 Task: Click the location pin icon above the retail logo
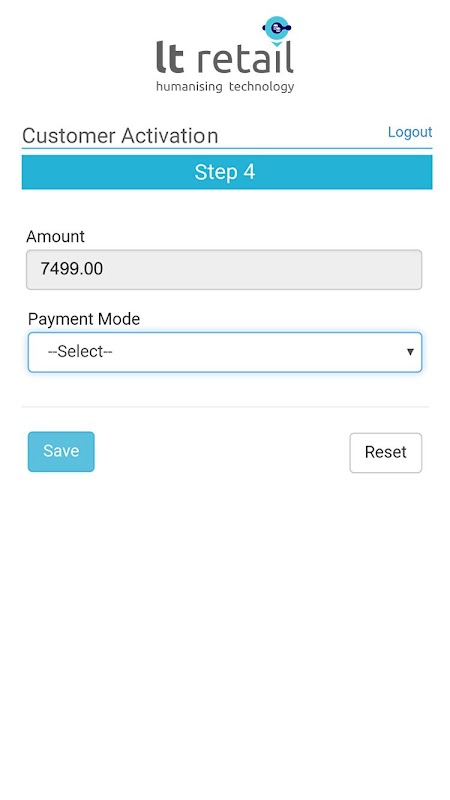pos(277,30)
